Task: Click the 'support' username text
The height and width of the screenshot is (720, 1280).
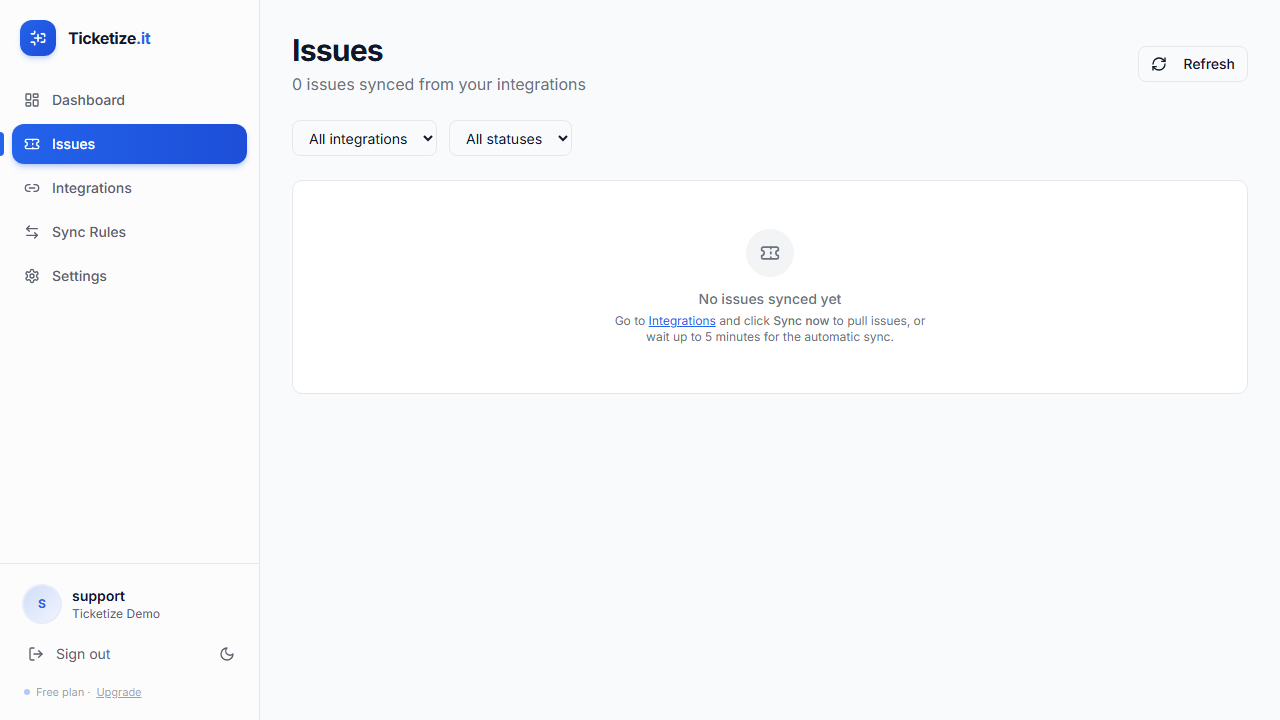Action: (98, 596)
